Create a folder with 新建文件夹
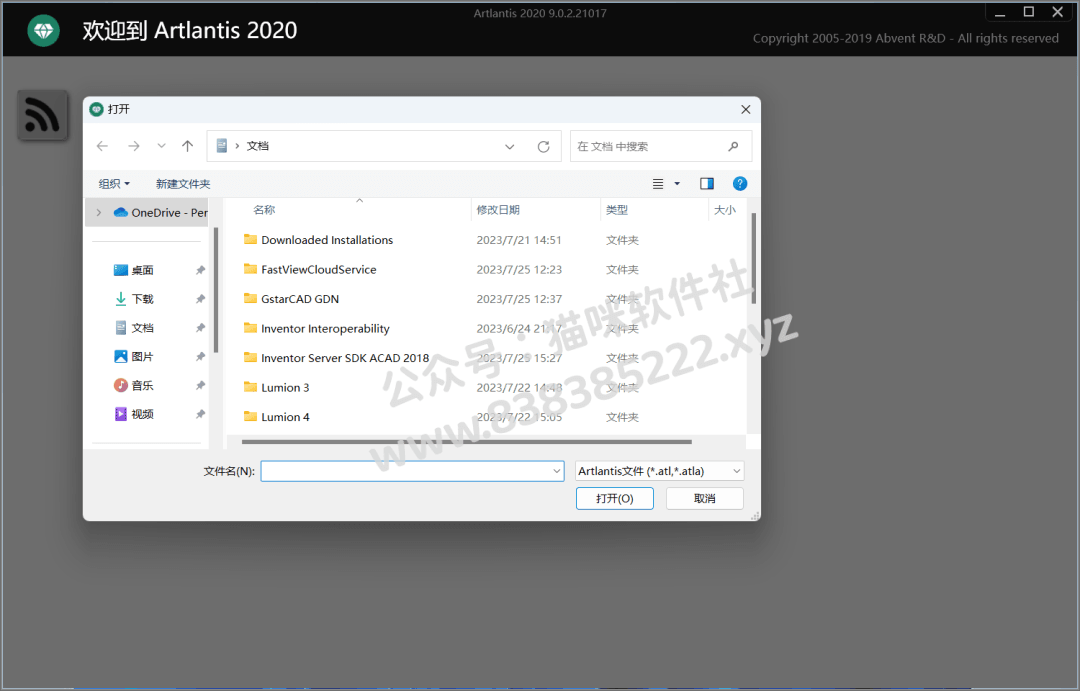 coord(183,183)
